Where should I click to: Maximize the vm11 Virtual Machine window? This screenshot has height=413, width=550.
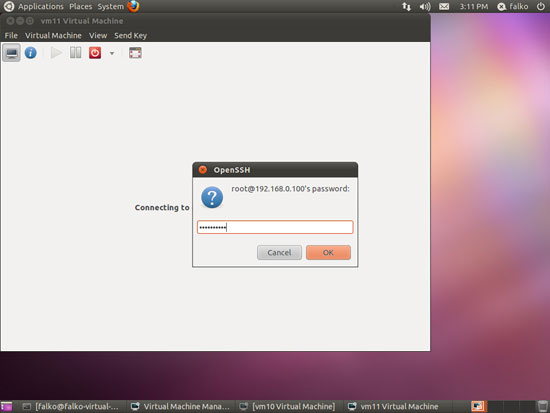point(30,21)
